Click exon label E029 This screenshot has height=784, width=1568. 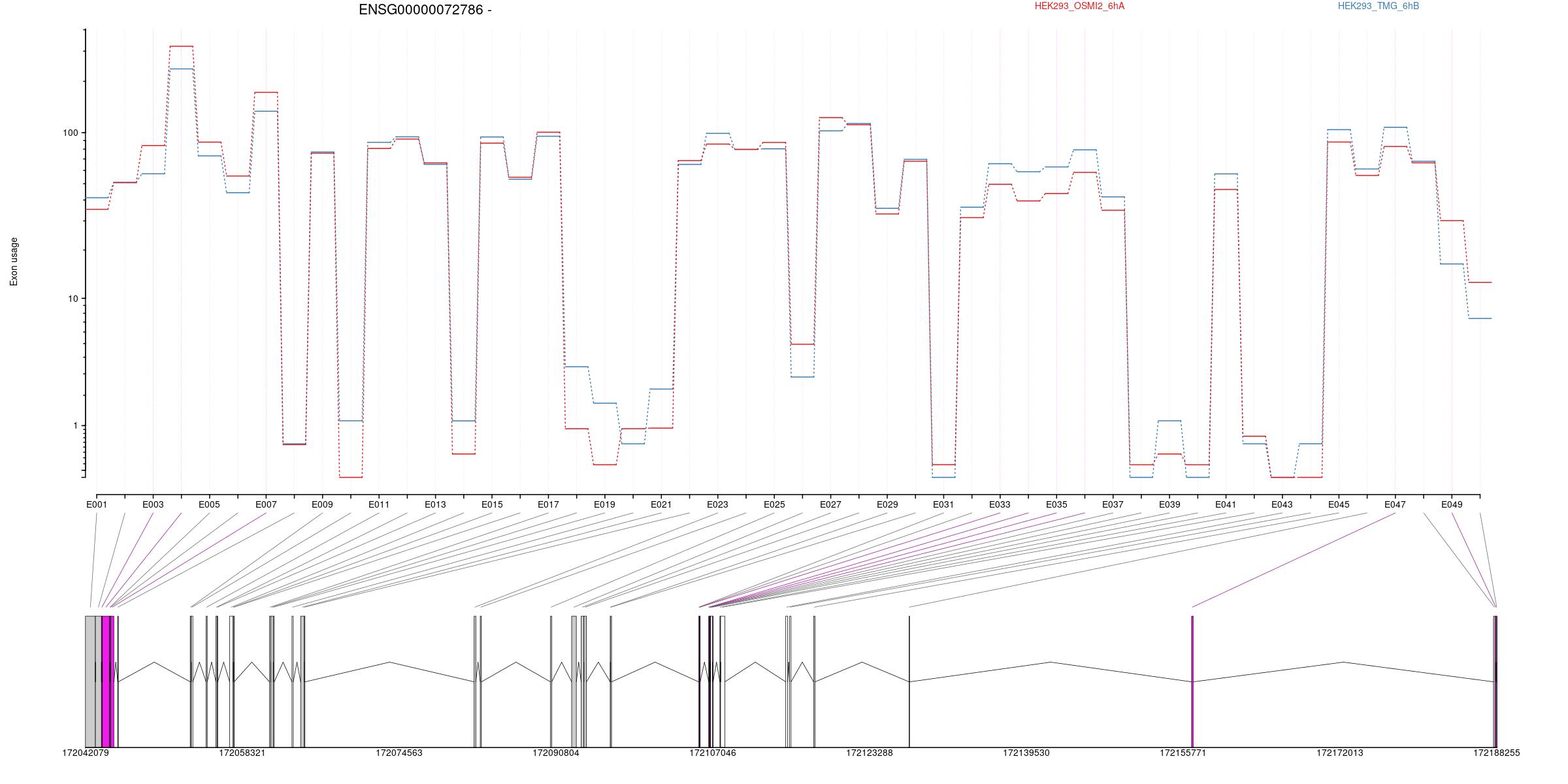coord(887,504)
